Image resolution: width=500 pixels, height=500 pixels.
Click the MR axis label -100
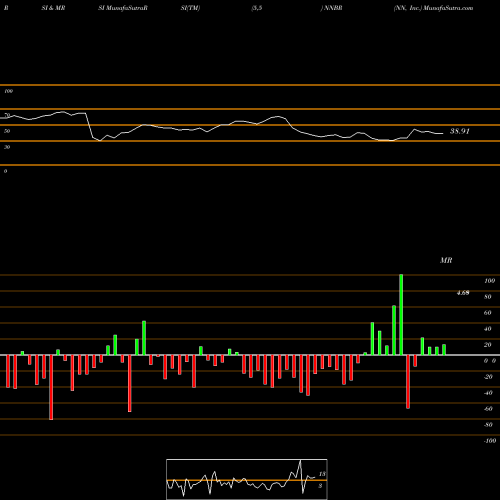489,441
